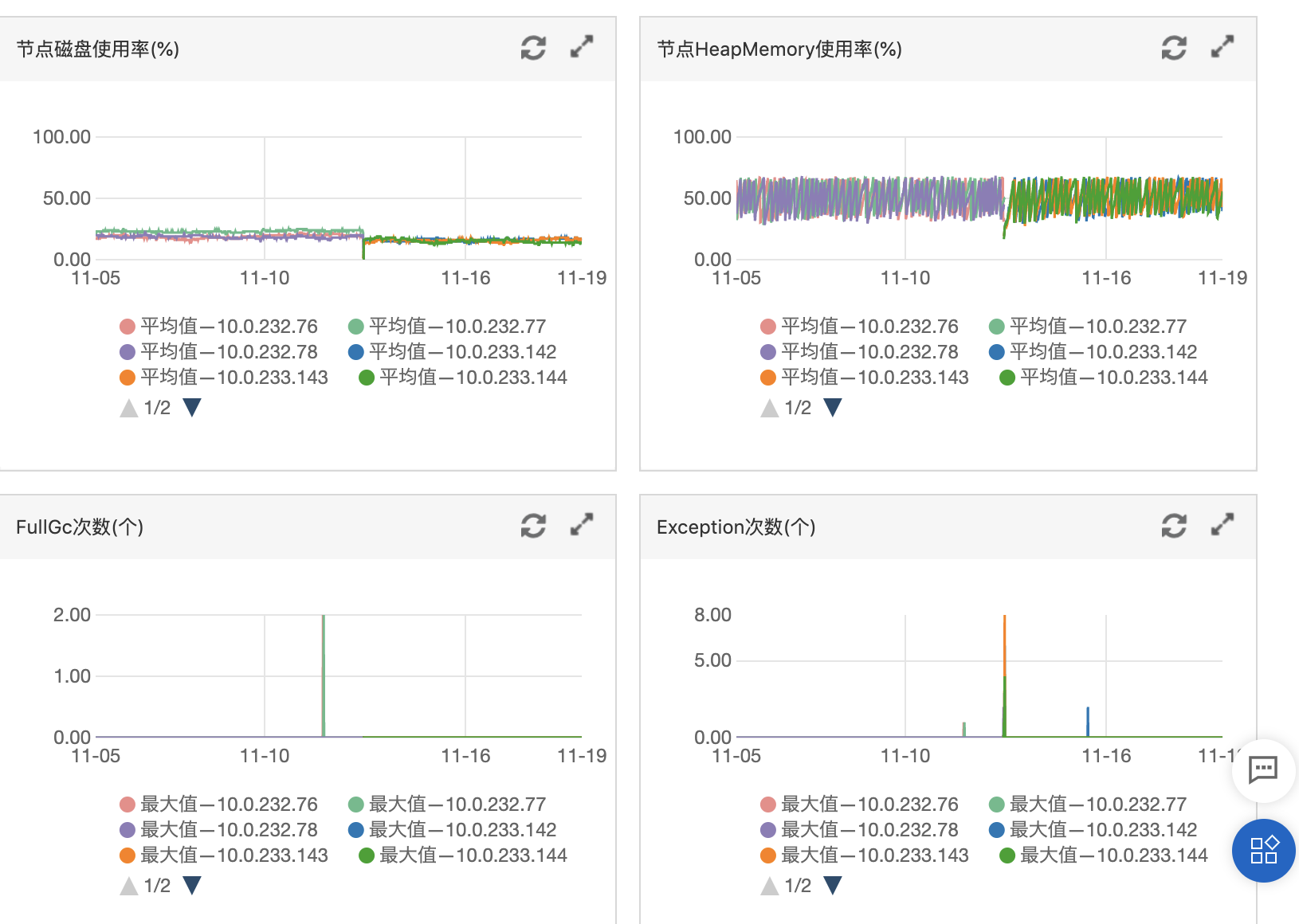Viewport: 1299px width, 924px height.
Task: Toggle 最大值—10.0.232.77 series in FullGc chart
Action: click(447, 805)
